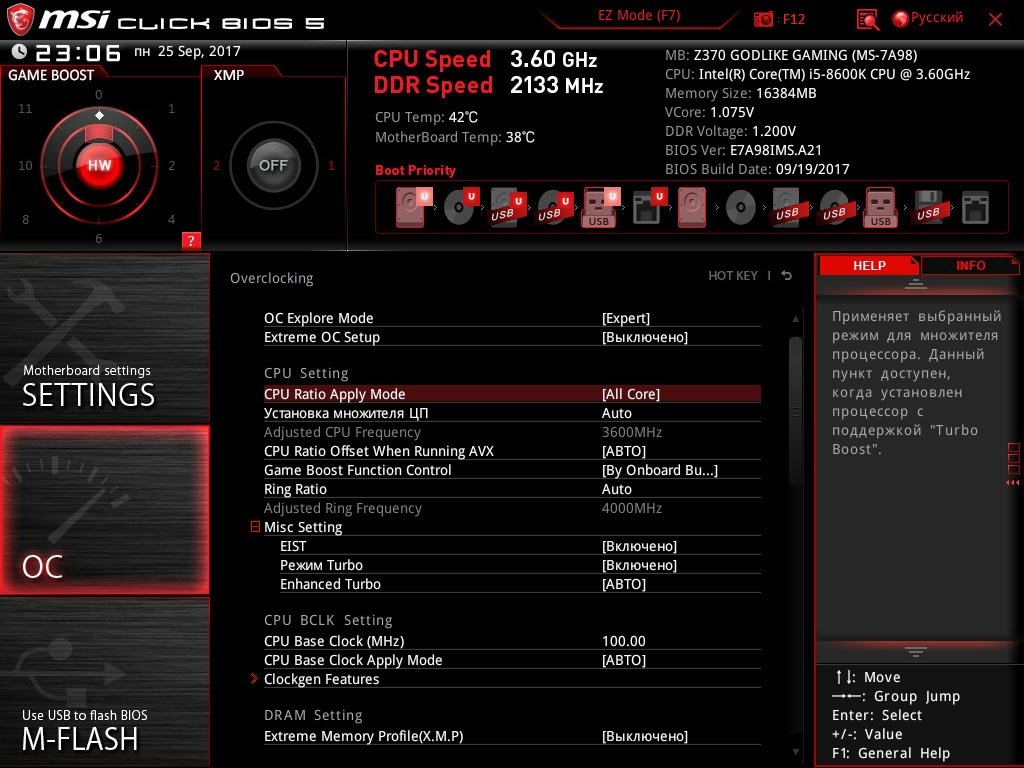The width and height of the screenshot is (1024, 768).
Task: Open the OC section panel
Action: [104, 510]
